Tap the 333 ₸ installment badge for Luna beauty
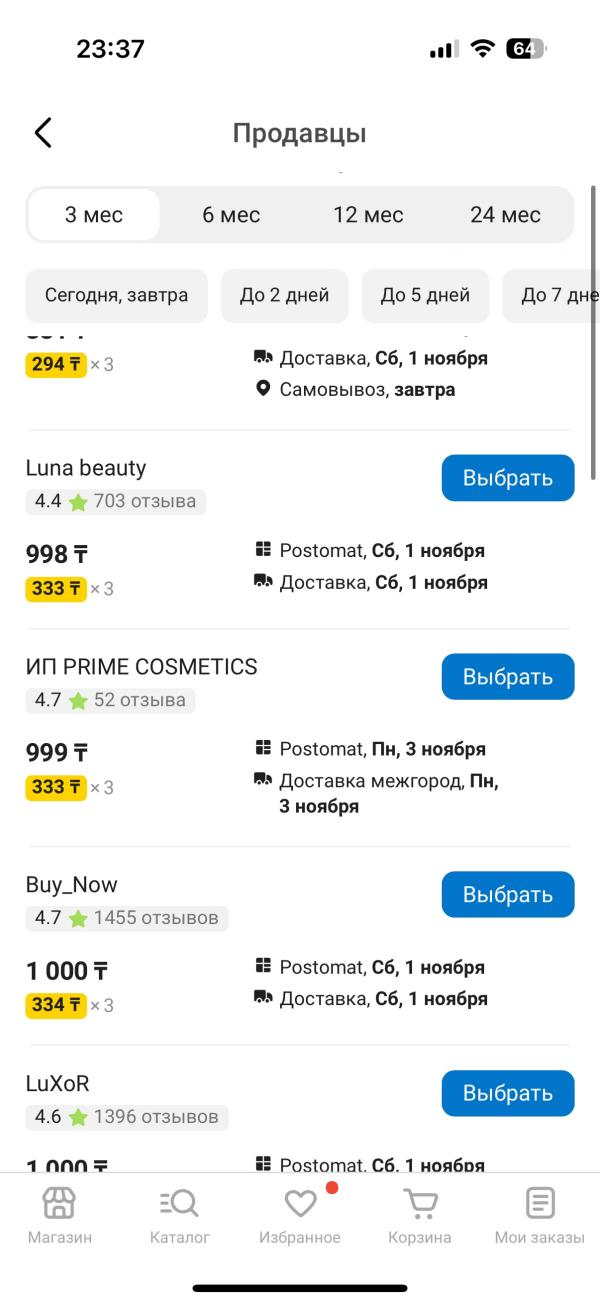 click(x=56, y=589)
